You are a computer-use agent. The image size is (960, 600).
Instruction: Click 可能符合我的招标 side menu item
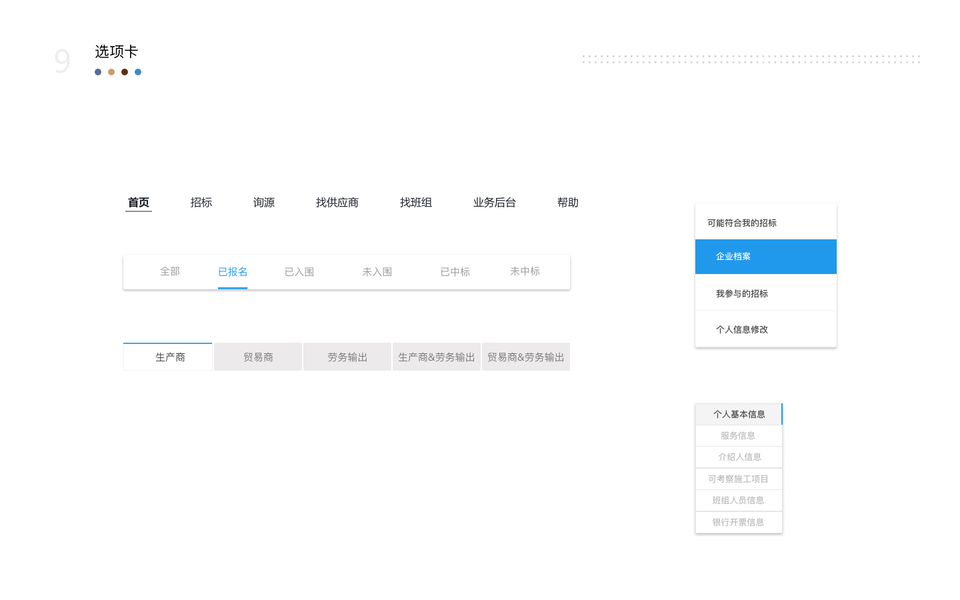tap(766, 223)
